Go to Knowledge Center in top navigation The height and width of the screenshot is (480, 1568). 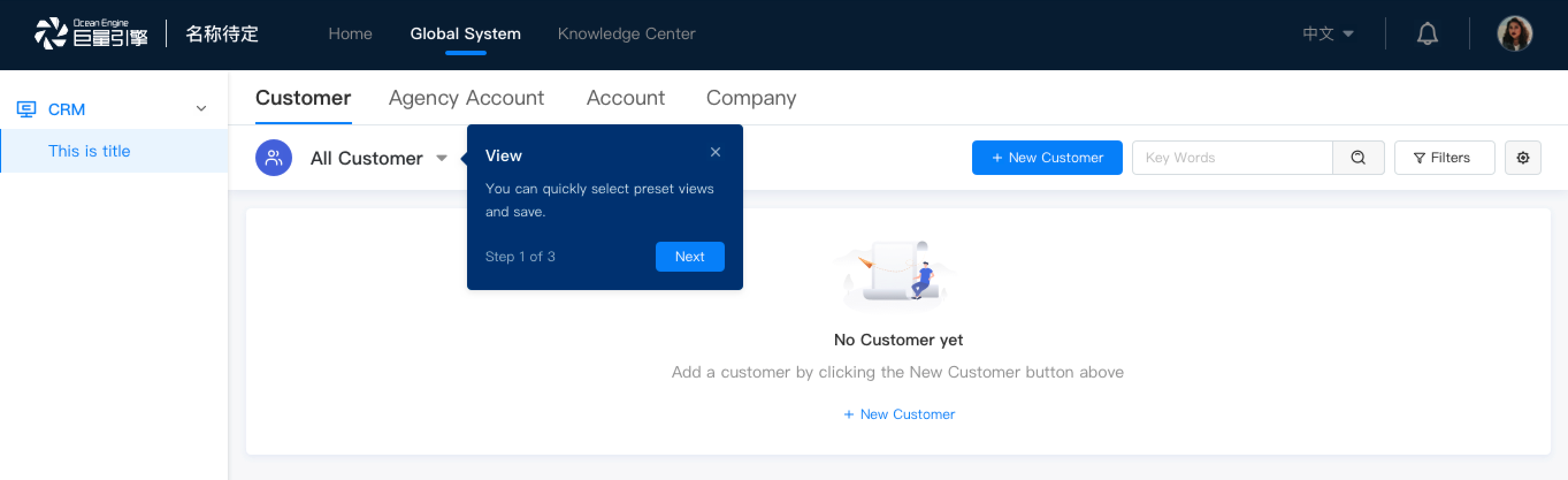pyautogui.click(x=626, y=33)
